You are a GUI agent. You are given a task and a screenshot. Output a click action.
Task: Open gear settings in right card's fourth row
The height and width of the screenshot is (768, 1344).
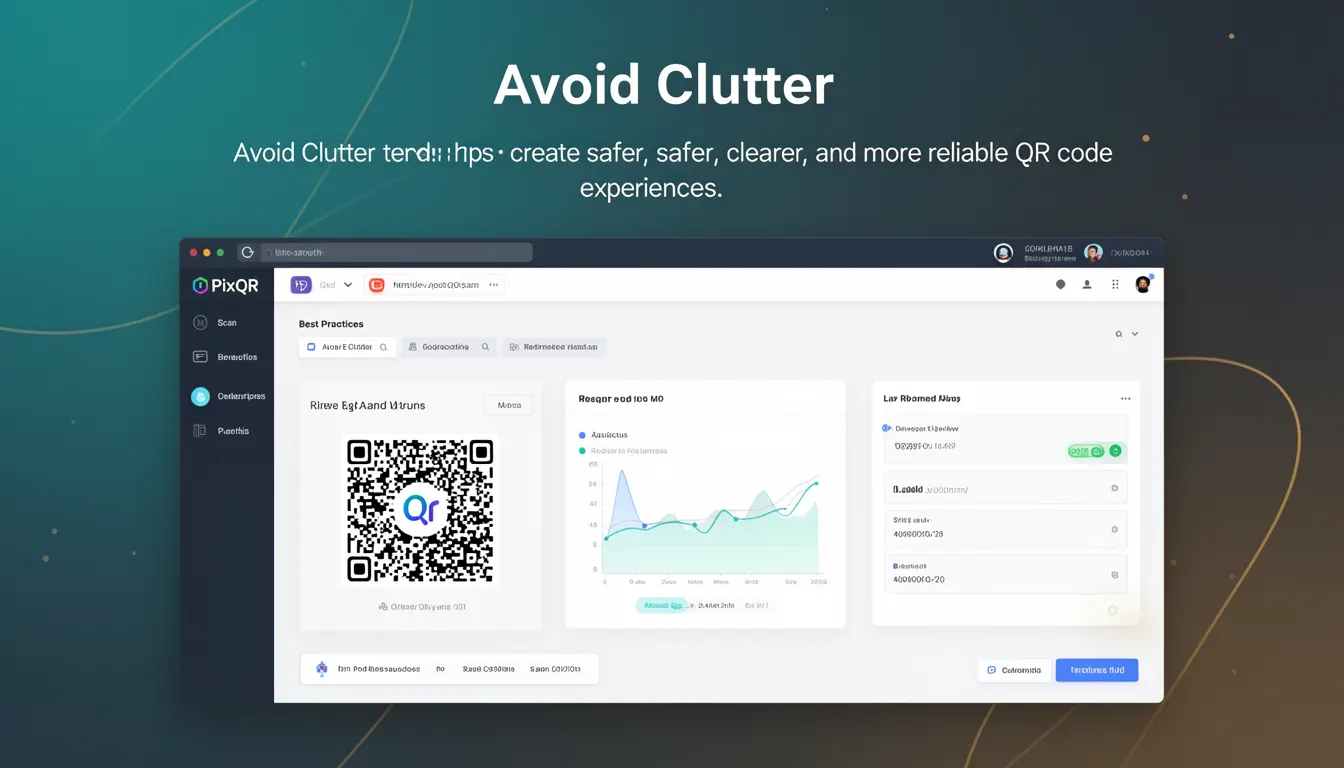tap(1114, 575)
